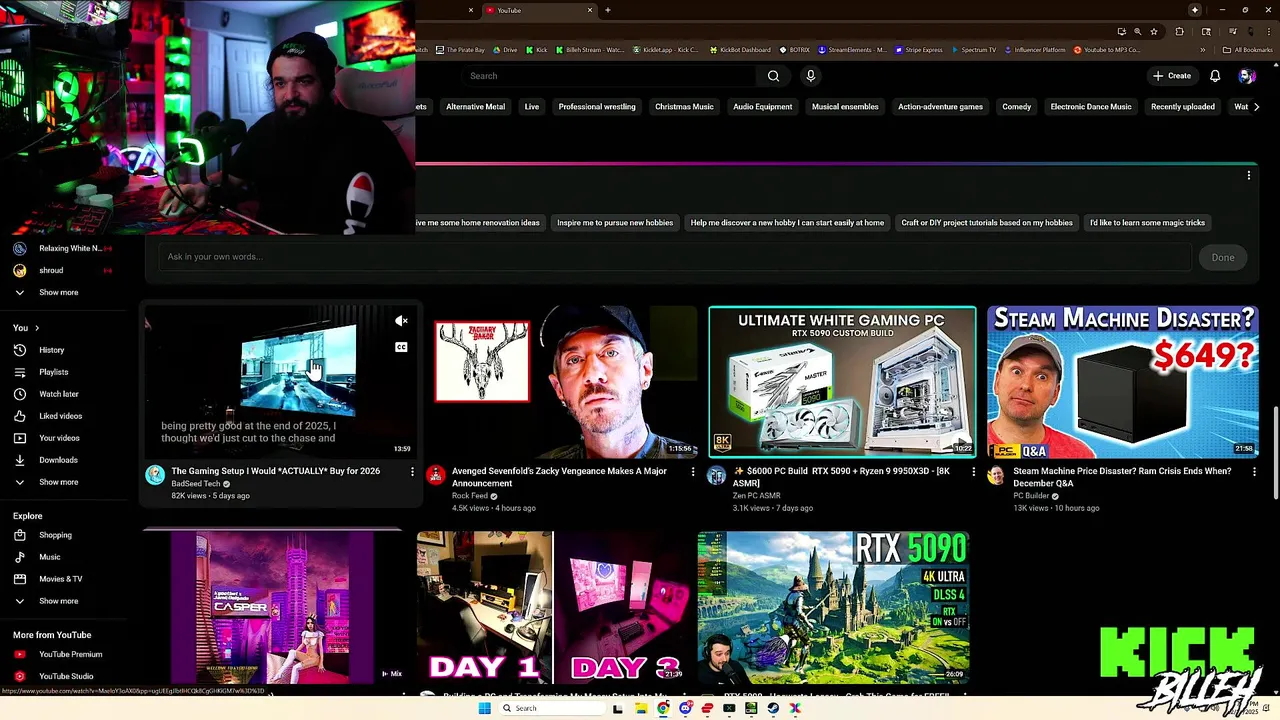Image resolution: width=1280 pixels, height=720 pixels.
Task: Unmute the hovering video preview
Action: pos(401,321)
